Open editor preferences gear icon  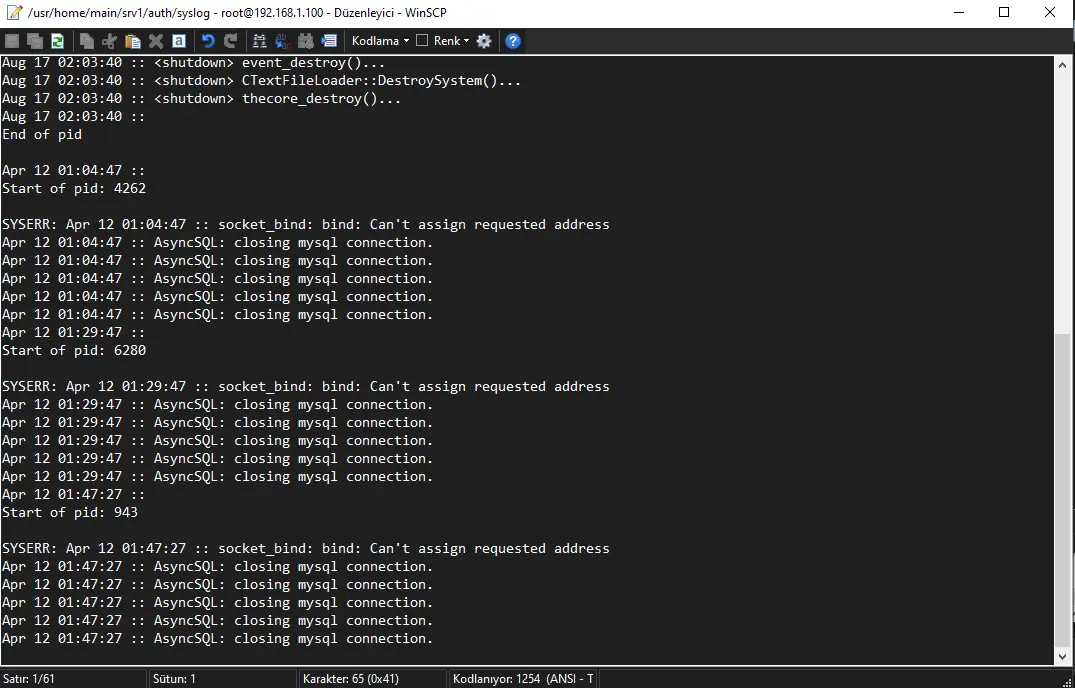point(484,41)
